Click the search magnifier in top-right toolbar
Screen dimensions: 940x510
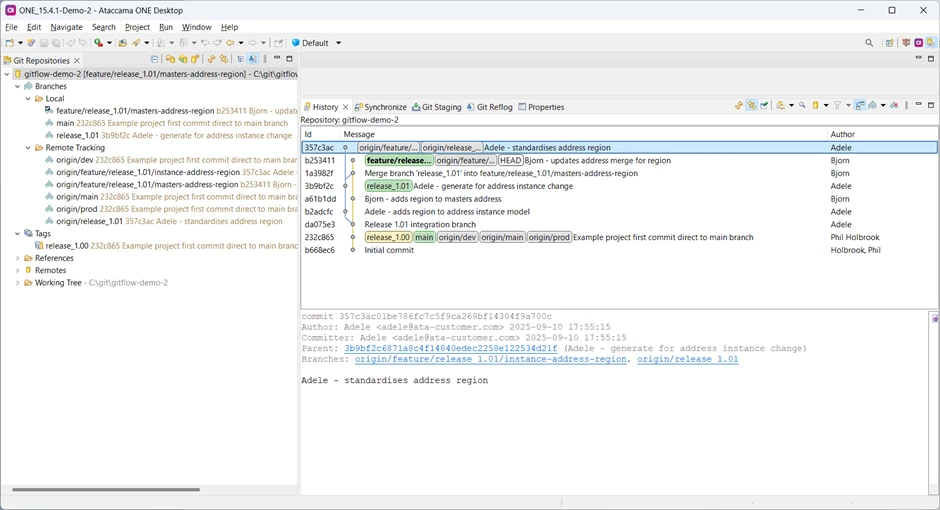(869, 43)
